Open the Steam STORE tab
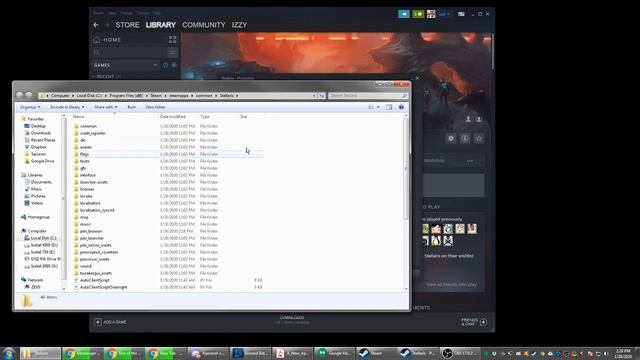640x360 pixels. [x=127, y=25]
